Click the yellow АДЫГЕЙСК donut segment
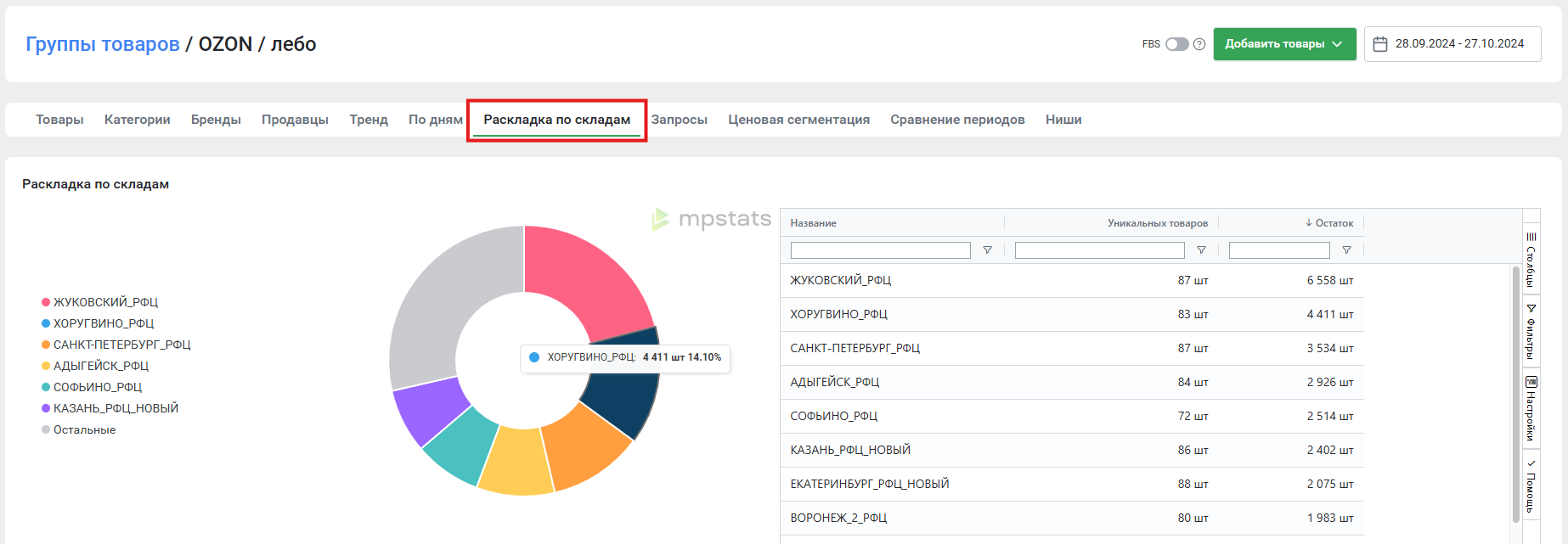Image resolution: width=1568 pixels, height=544 pixels. pos(517,462)
